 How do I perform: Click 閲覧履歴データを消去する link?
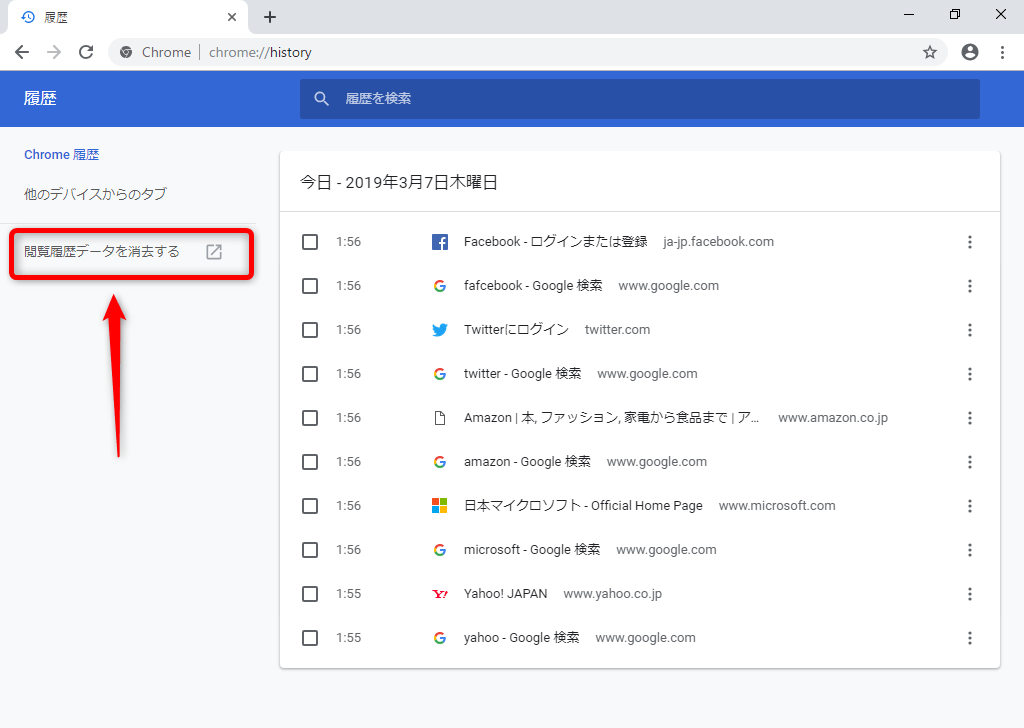tap(102, 252)
